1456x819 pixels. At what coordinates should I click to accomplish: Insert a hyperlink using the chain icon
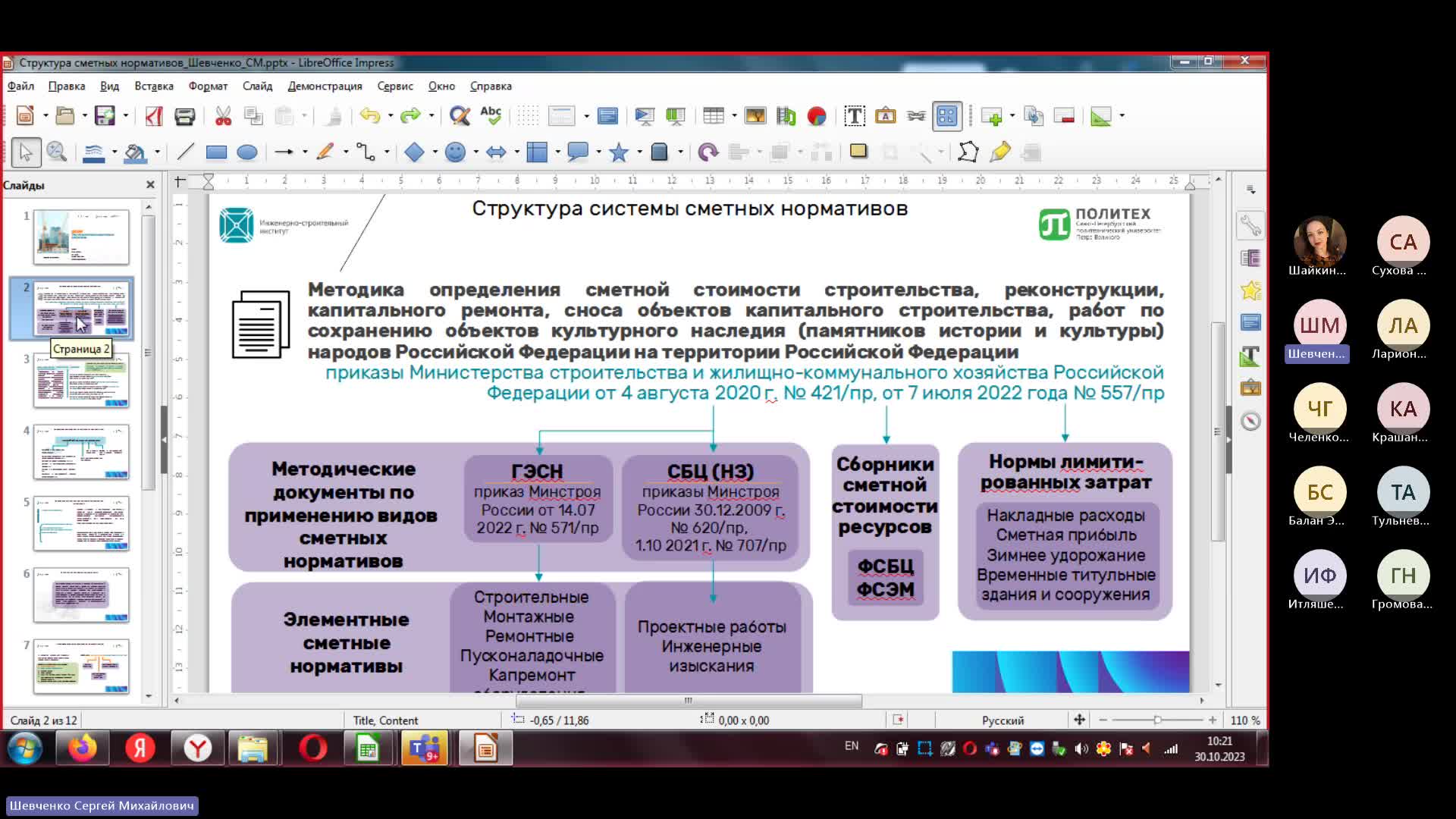point(916,116)
